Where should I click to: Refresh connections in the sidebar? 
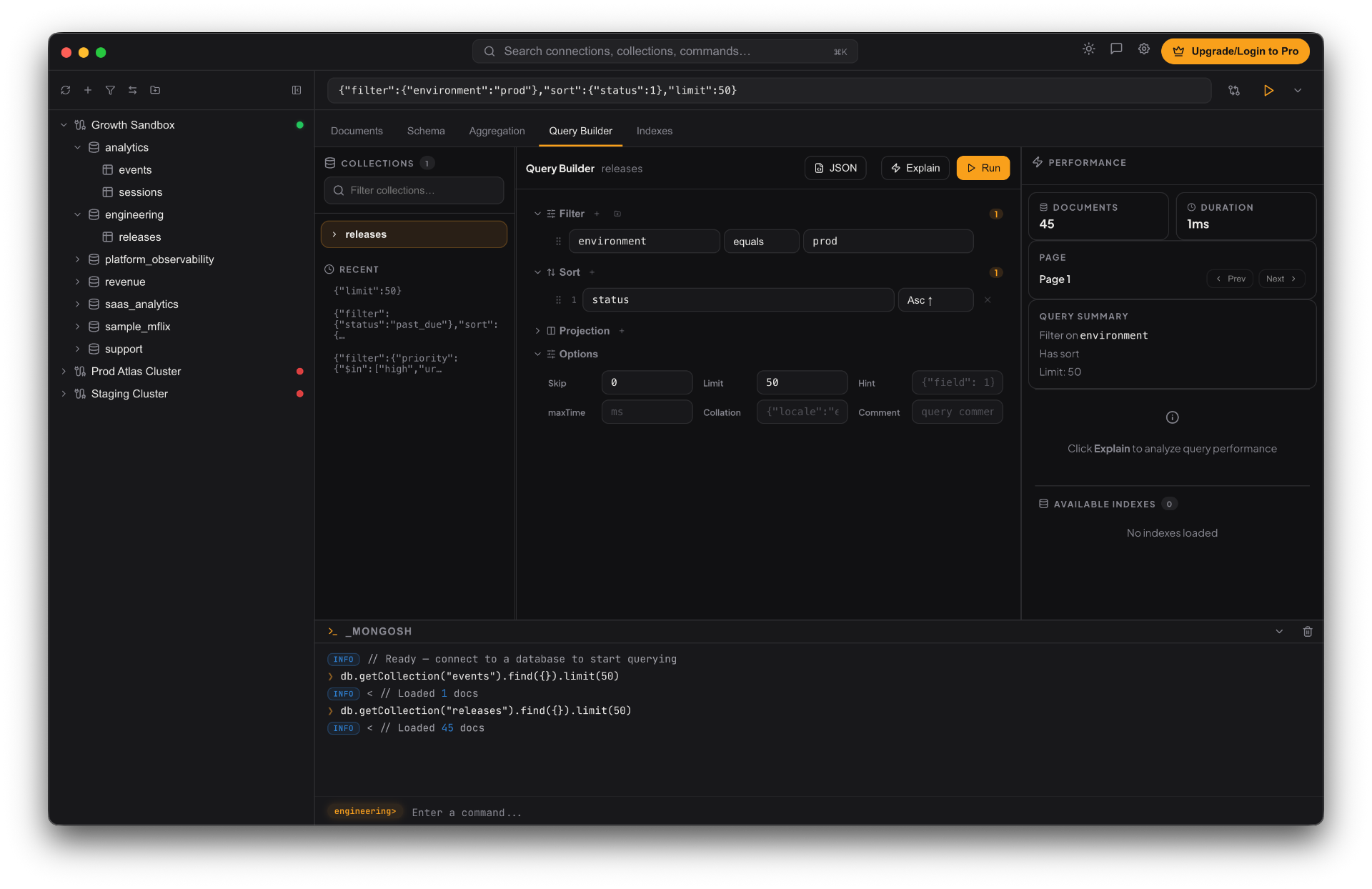point(66,90)
